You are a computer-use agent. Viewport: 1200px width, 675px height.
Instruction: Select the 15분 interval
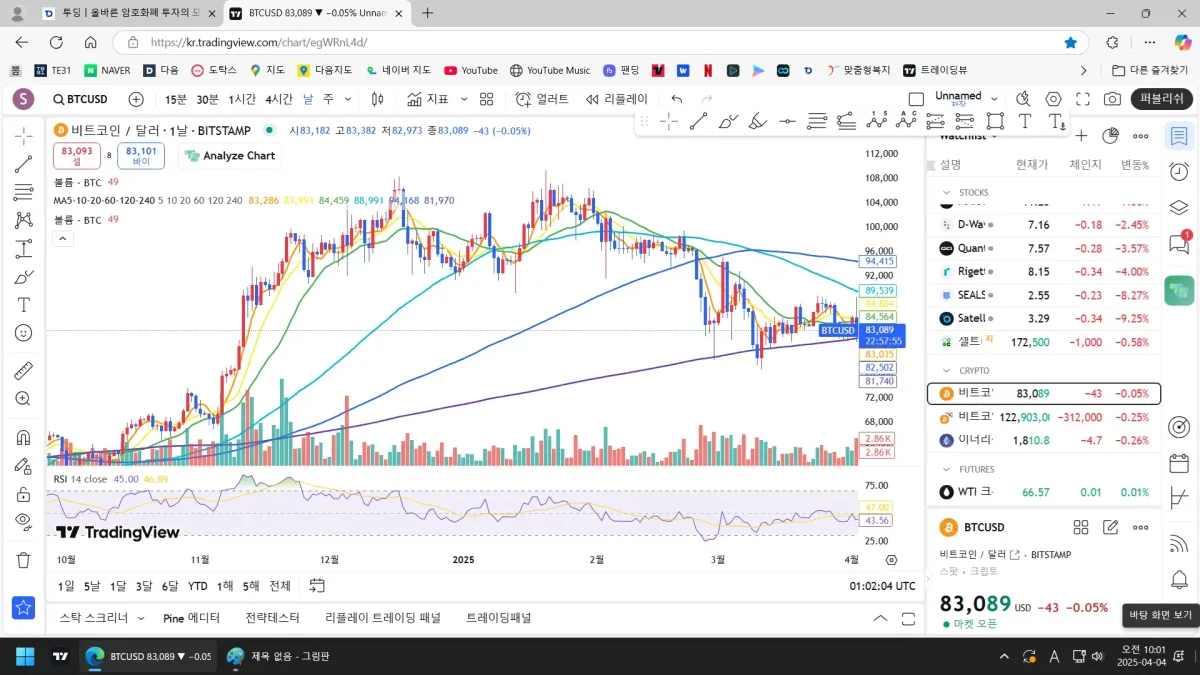click(x=176, y=99)
